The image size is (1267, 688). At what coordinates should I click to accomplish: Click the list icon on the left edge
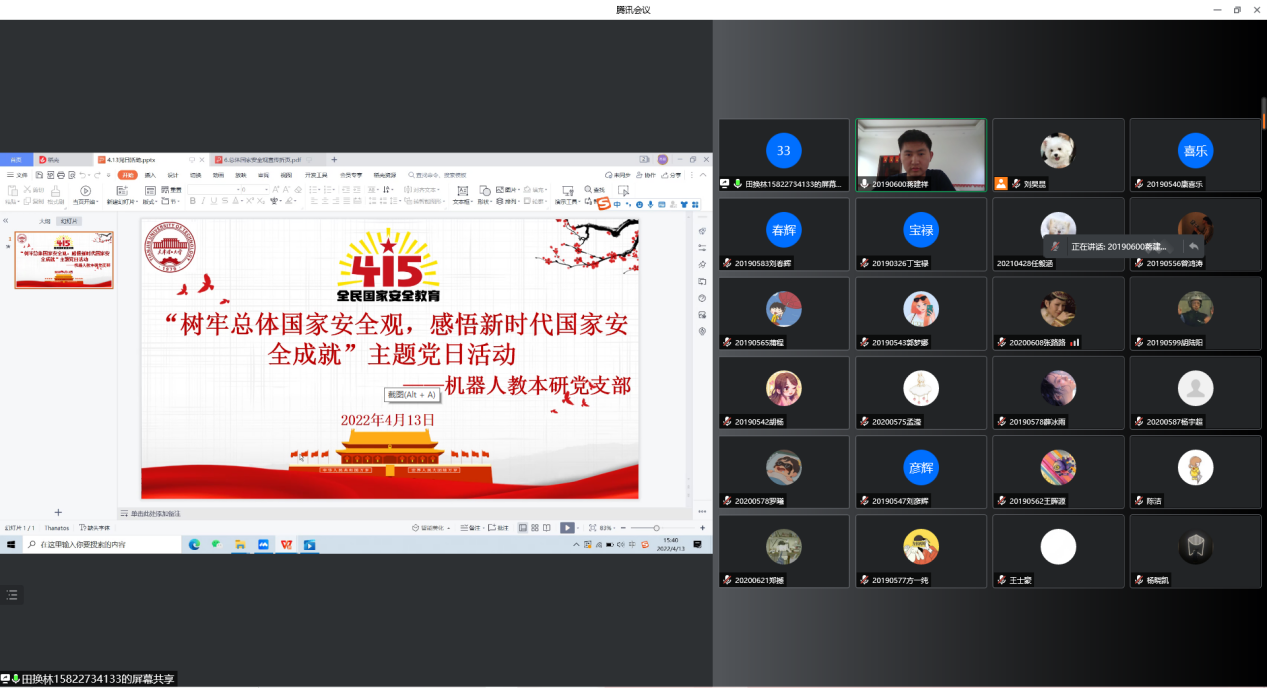pos(12,594)
